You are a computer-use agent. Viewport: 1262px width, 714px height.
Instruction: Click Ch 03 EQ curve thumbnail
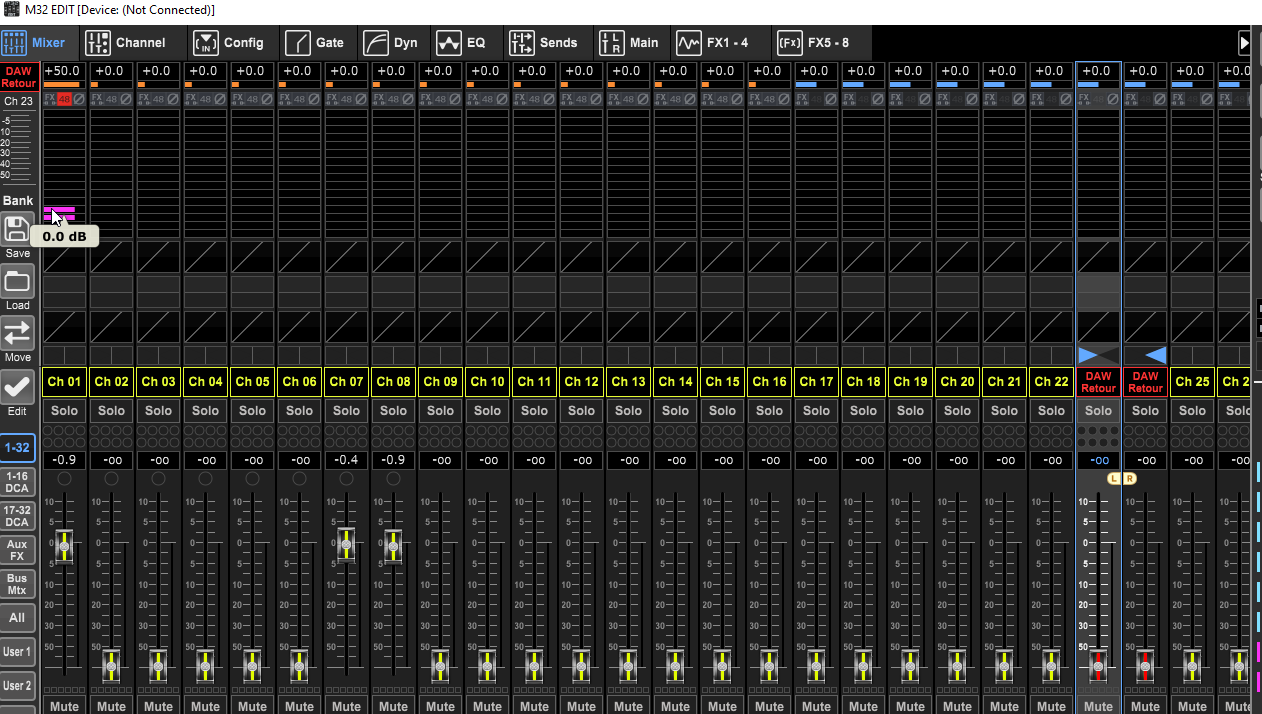[158, 292]
